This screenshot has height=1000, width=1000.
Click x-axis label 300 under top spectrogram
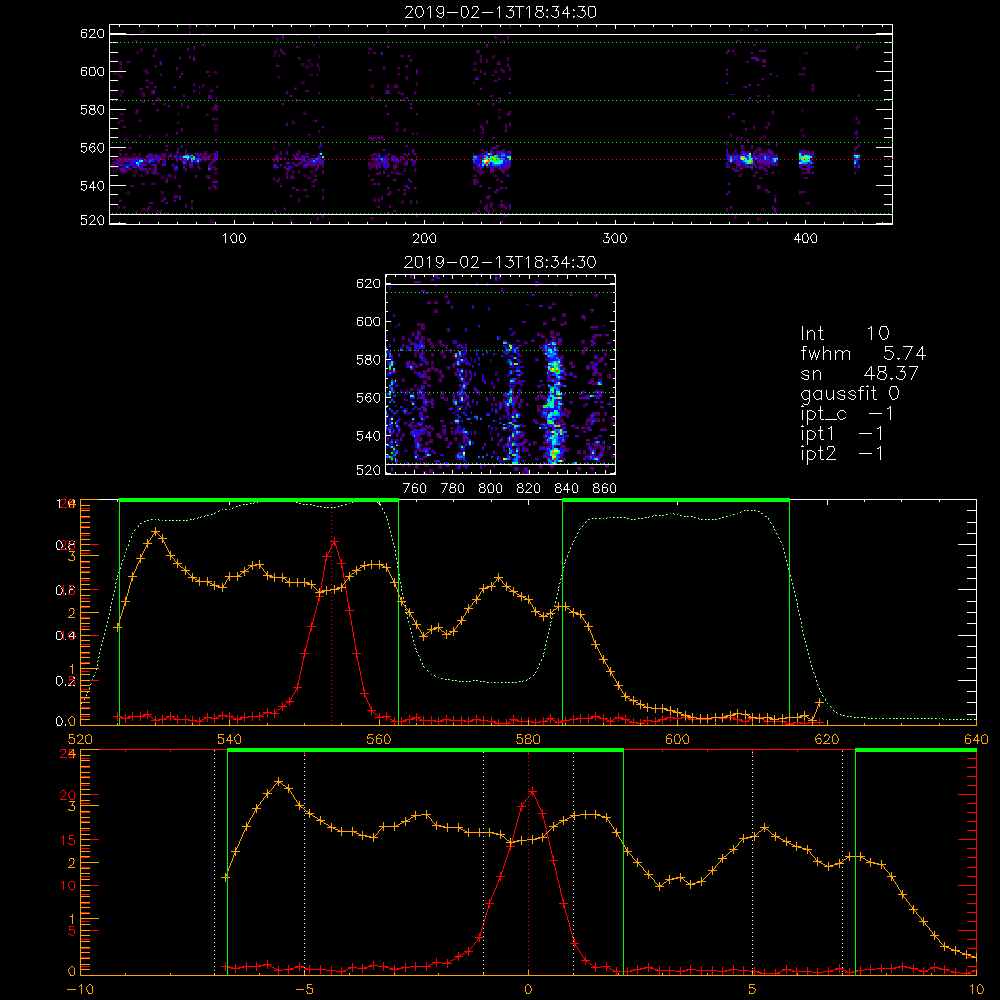(615, 238)
